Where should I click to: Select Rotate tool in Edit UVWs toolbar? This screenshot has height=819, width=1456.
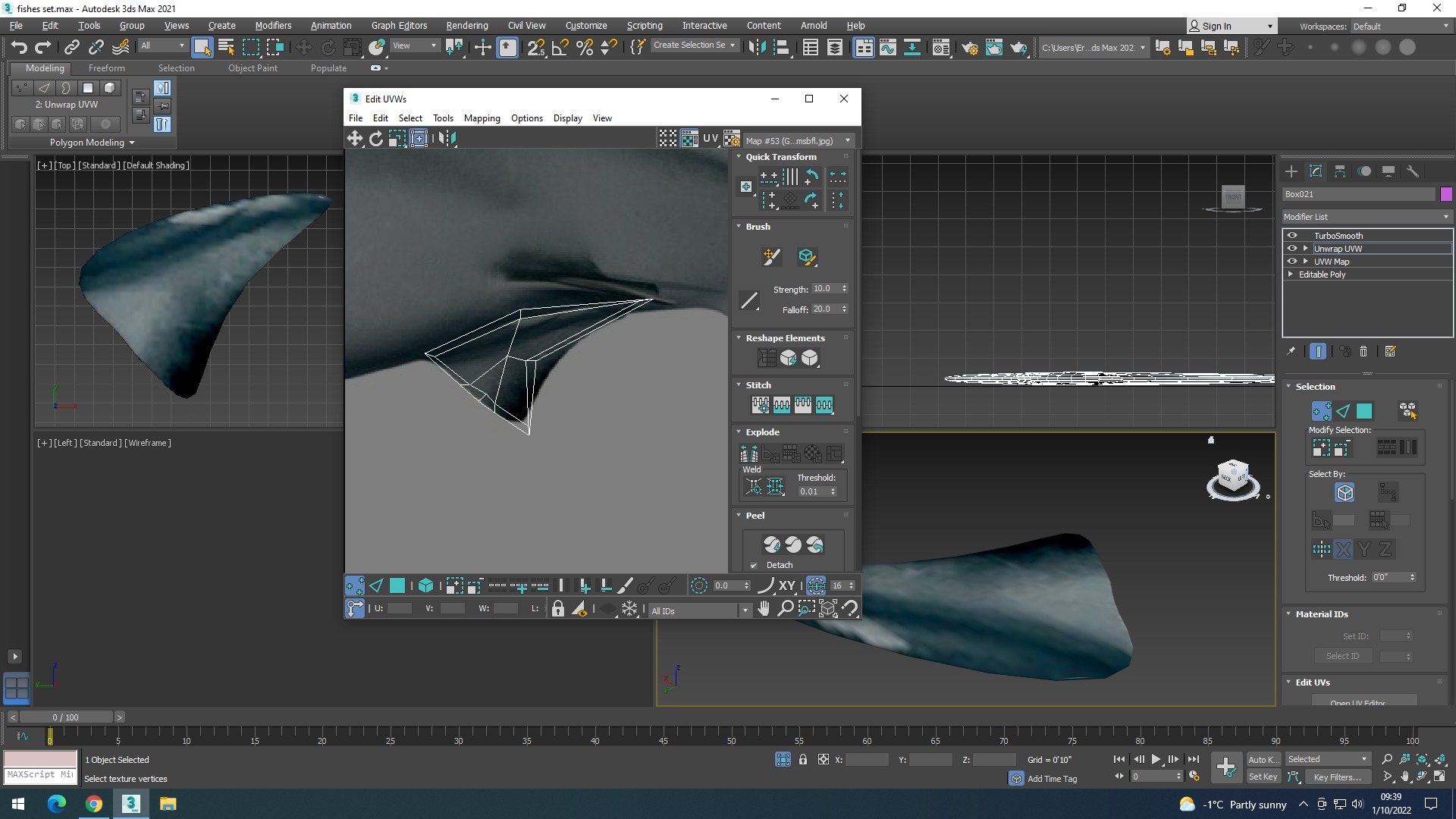point(376,138)
